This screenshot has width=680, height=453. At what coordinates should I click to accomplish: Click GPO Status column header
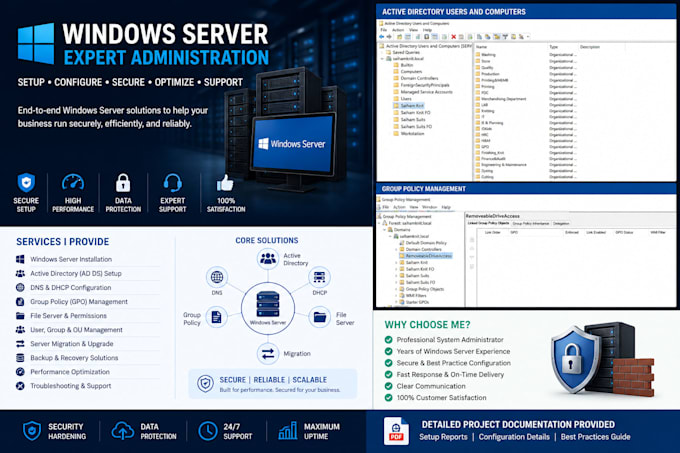tap(624, 232)
